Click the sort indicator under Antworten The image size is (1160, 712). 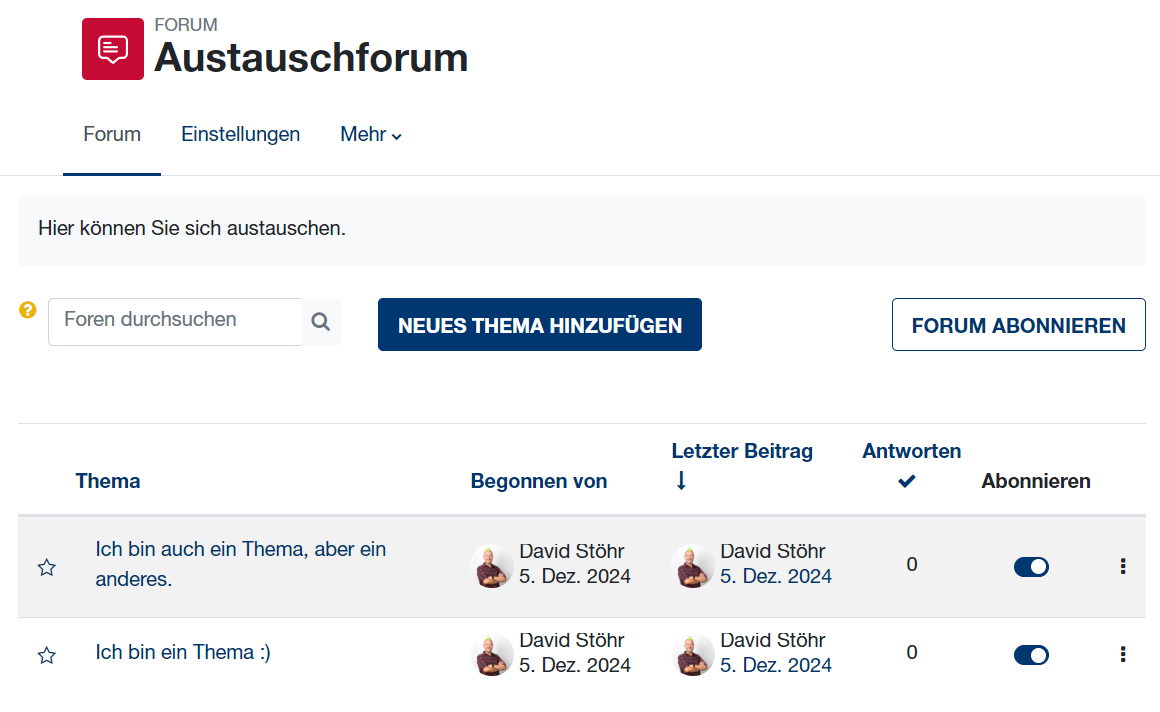[906, 481]
